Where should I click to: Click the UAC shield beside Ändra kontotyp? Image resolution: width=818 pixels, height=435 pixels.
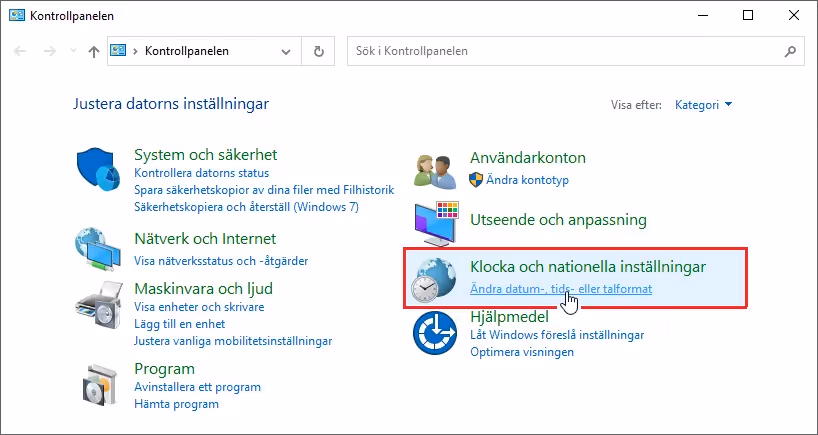[476, 180]
